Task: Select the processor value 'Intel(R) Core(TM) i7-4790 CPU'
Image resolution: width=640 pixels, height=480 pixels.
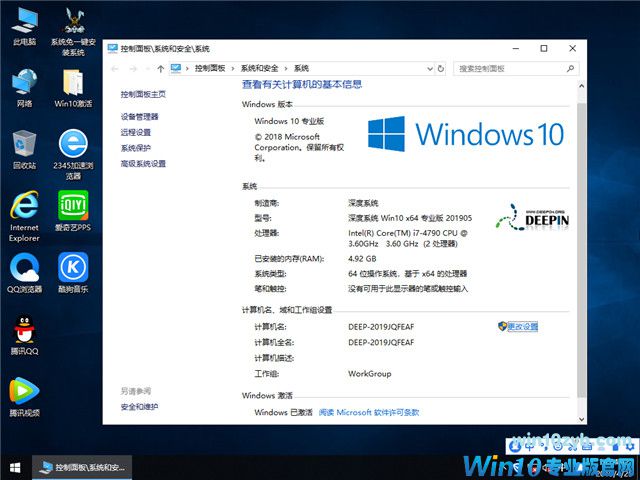Action: point(402,233)
